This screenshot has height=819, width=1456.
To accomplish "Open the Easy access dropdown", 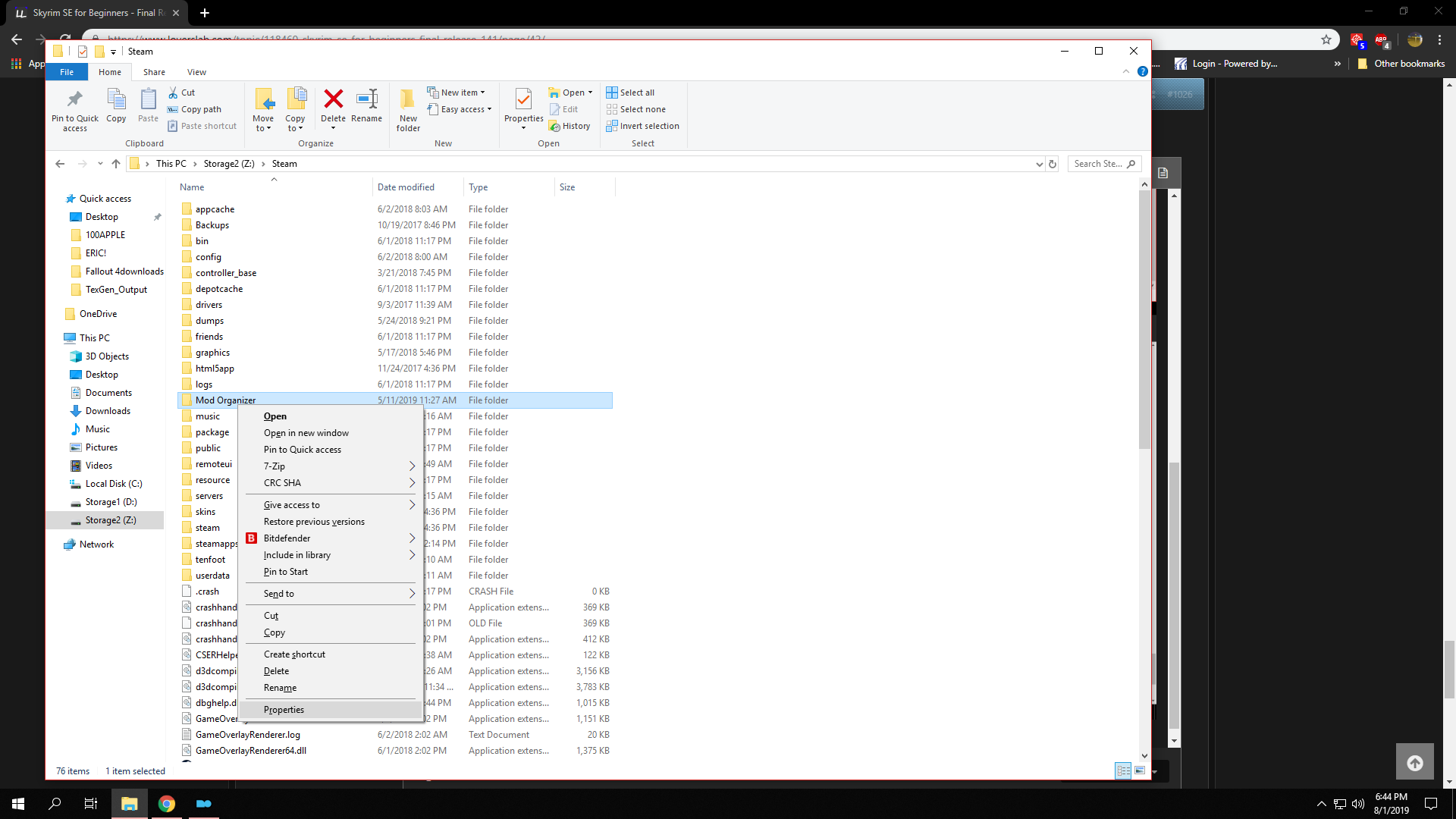I will click(x=460, y=109).
